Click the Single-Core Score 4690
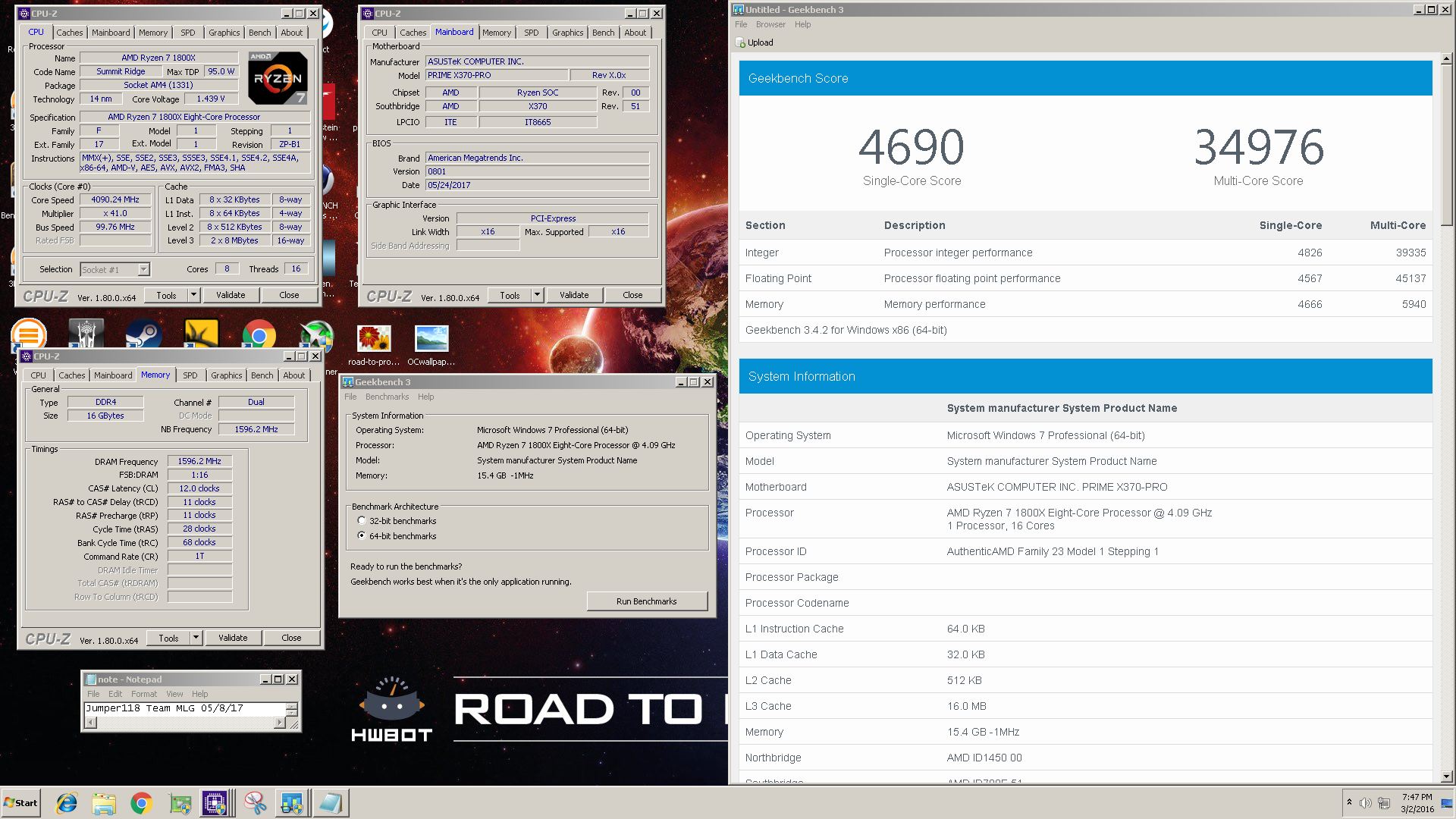 pos(912,146)
